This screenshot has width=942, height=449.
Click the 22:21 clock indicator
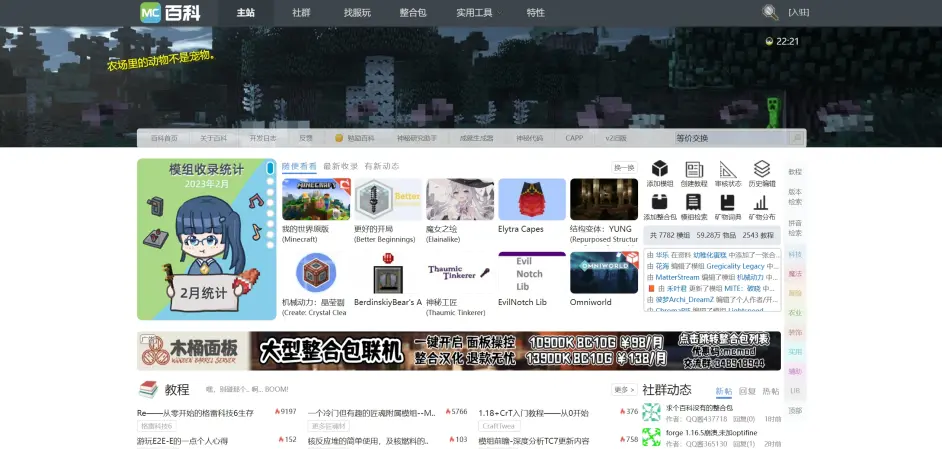pos(782,41)
